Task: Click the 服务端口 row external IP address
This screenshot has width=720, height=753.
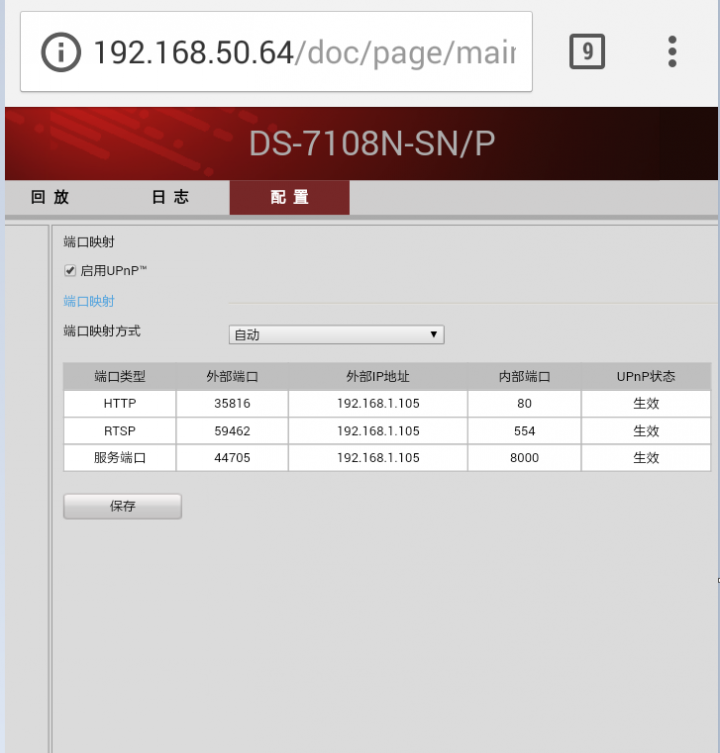Action: (x=378, y=458)
